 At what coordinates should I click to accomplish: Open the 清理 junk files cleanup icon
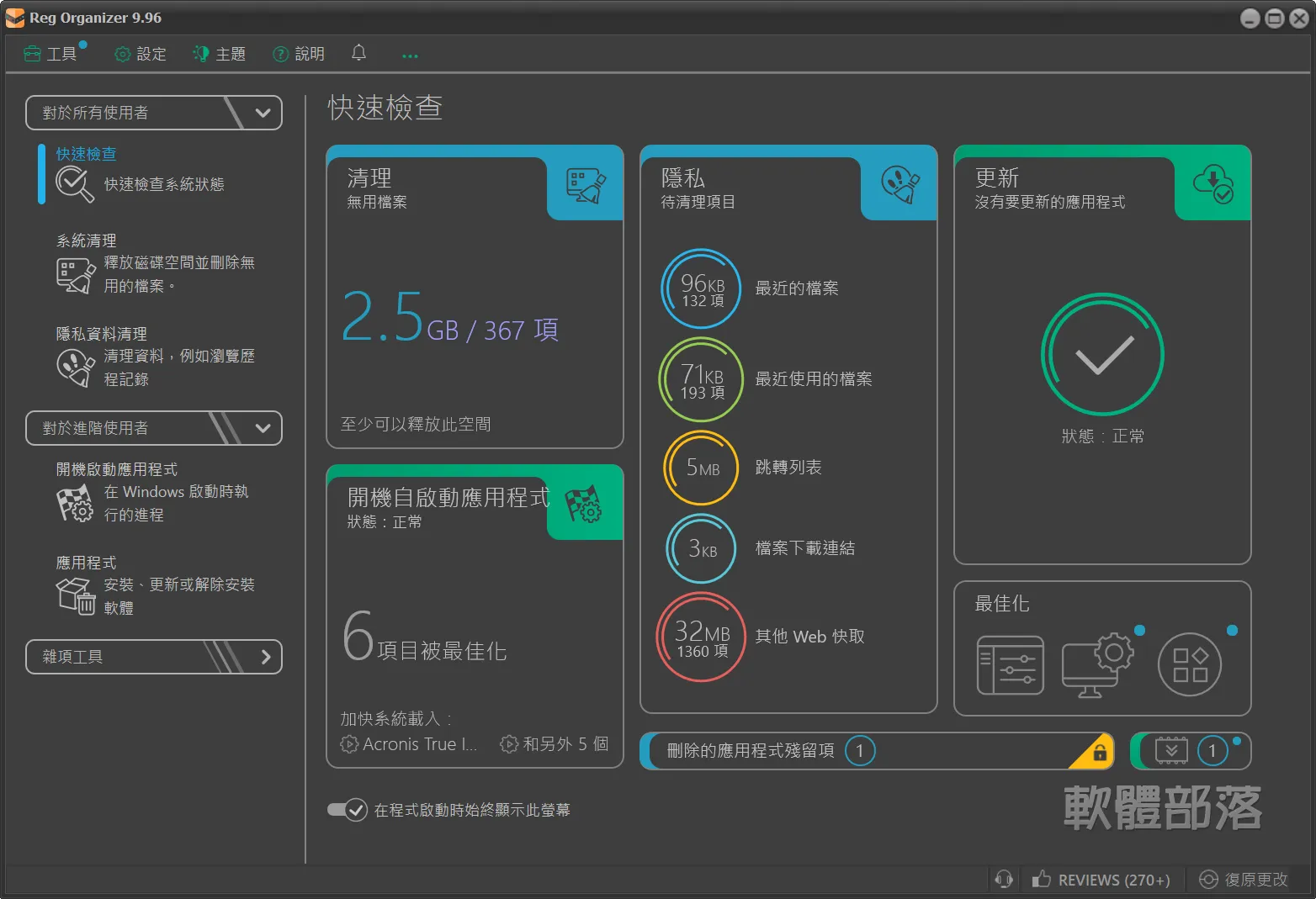586,186
